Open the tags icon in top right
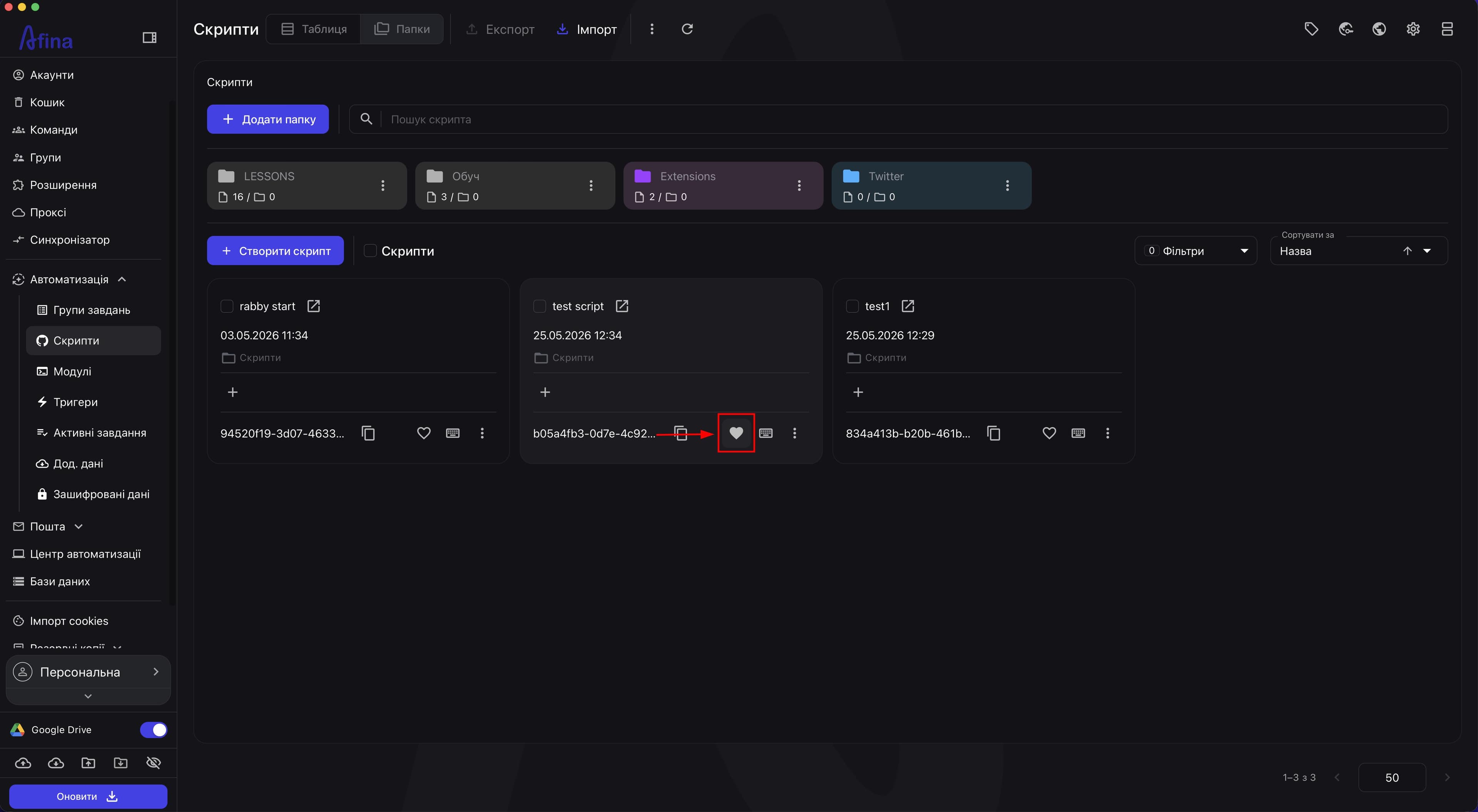The height and width of the screenshot is (812, 1478). click(x=1311, y=29)
